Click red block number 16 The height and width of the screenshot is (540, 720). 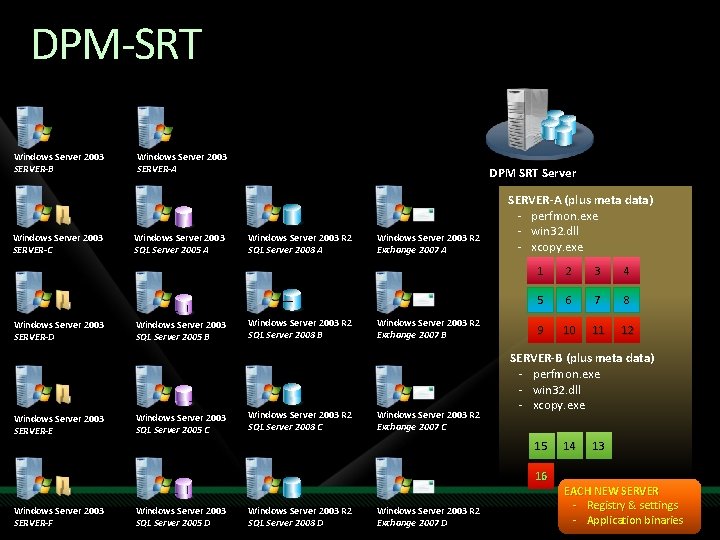pos(541,476)
